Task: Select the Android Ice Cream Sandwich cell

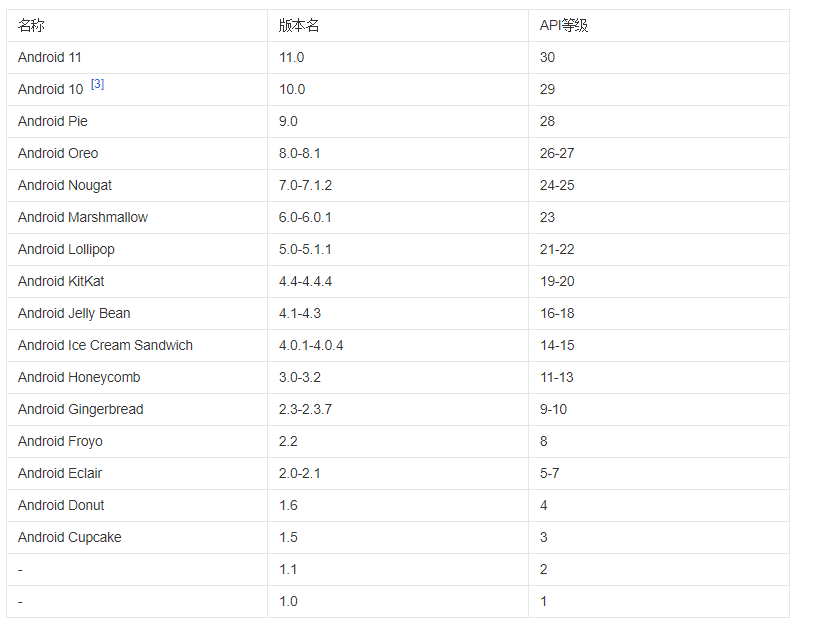Action: tap(105, 346)
